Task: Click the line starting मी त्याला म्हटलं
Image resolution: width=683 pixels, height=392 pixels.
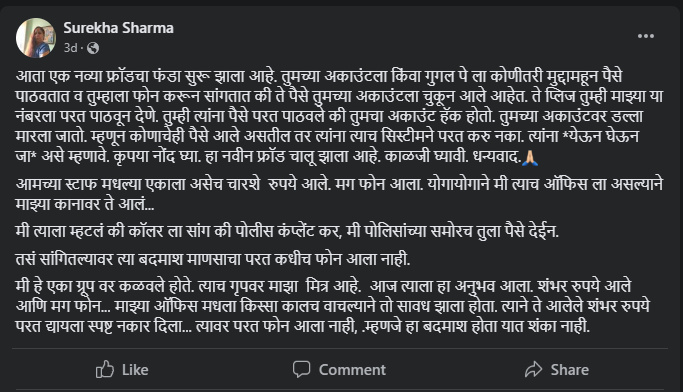Action: point(287,231)
